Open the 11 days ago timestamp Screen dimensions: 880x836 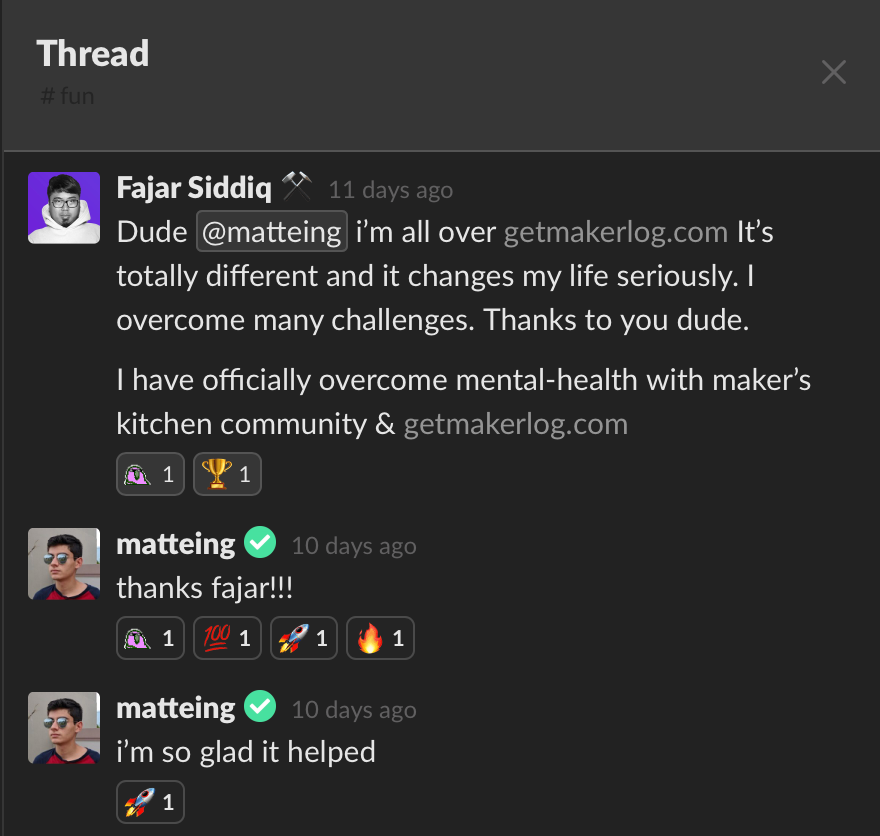(x=391, y=190)
